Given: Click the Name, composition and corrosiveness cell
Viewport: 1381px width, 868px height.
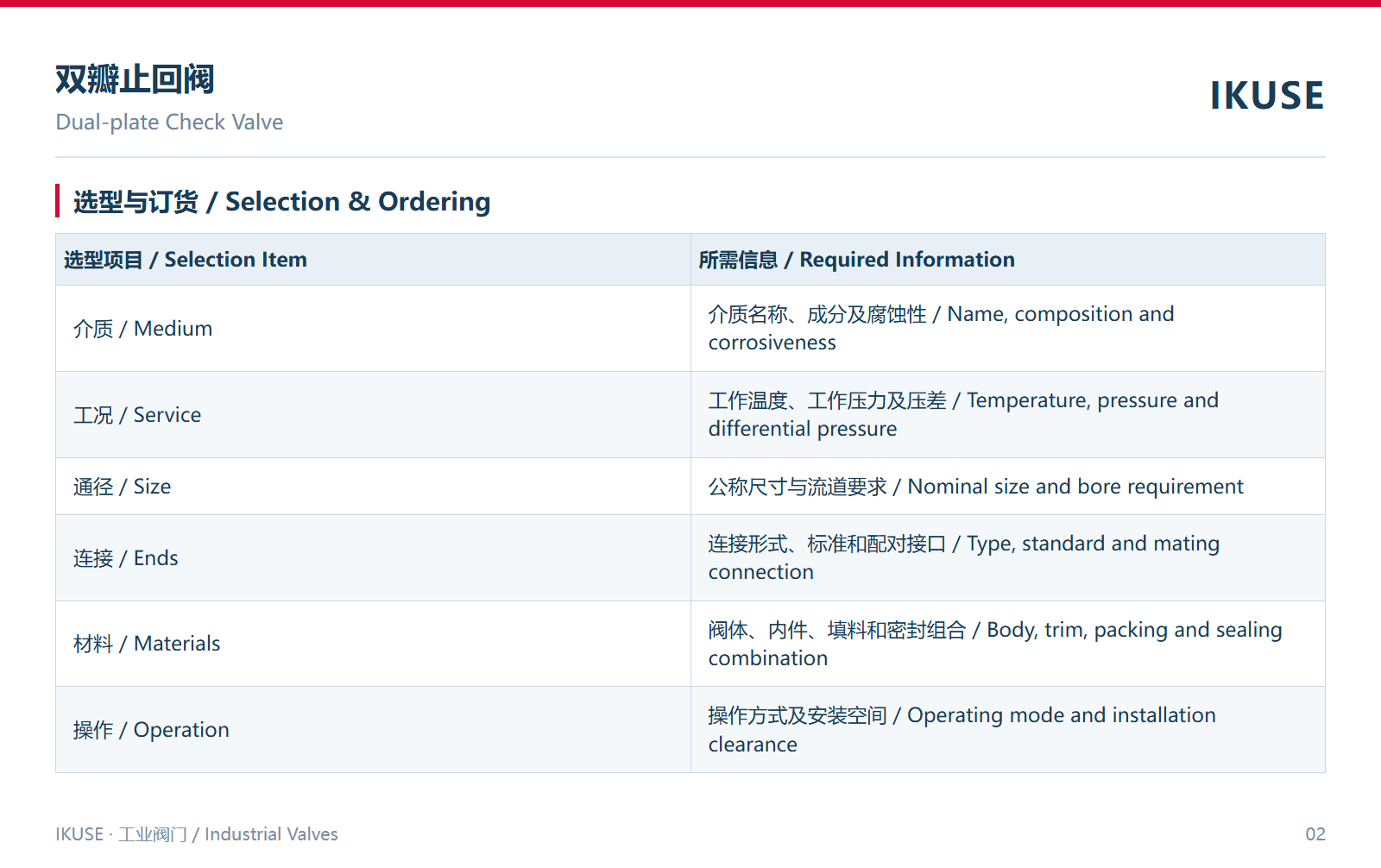Looking at the screenshot, I should pos(1008,329).
